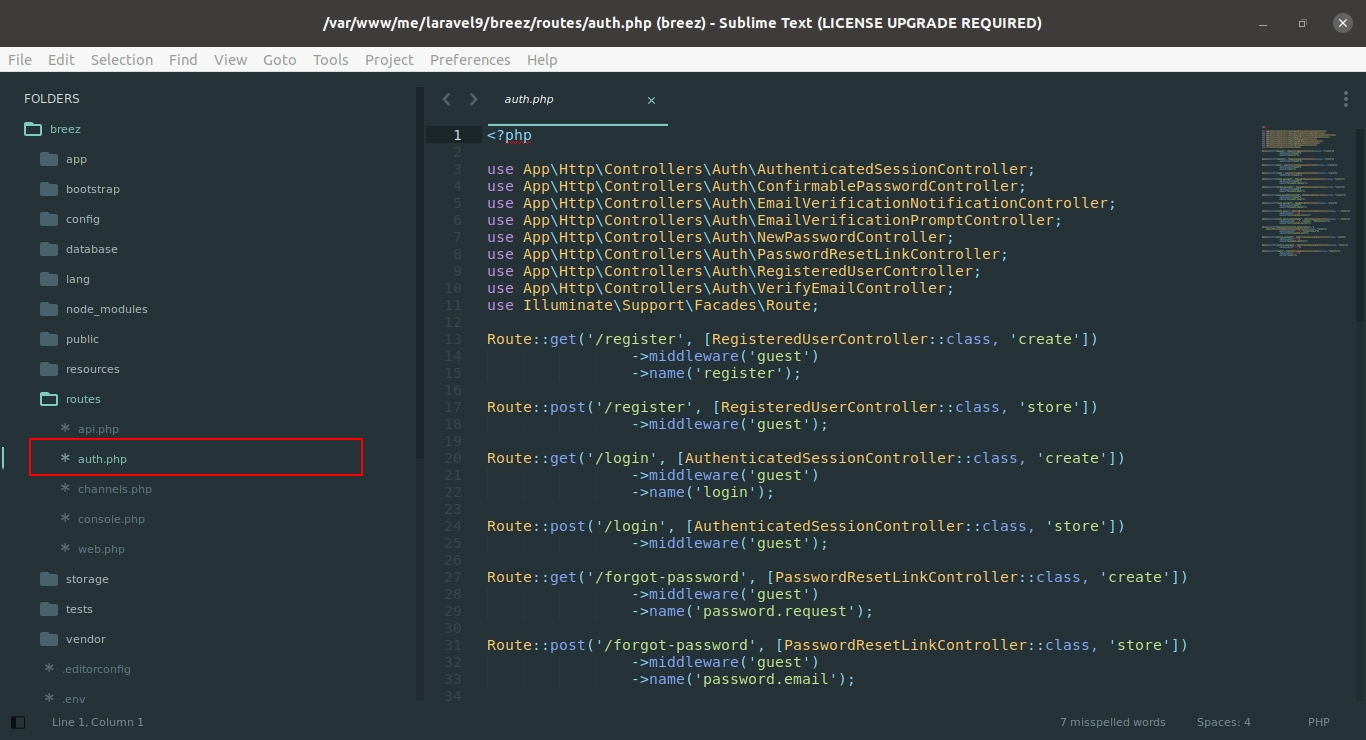Select the .env file in sidebar

coord(73,699)
